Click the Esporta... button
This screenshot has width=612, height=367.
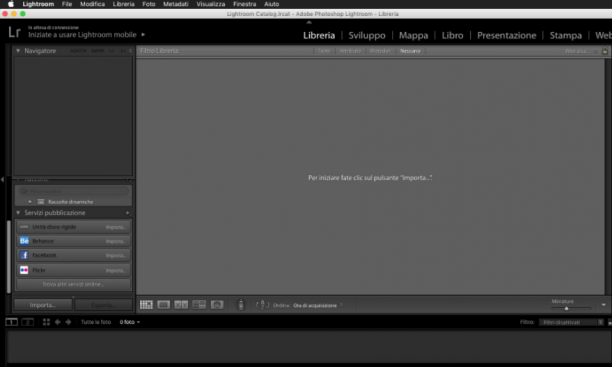click(103, 305)
